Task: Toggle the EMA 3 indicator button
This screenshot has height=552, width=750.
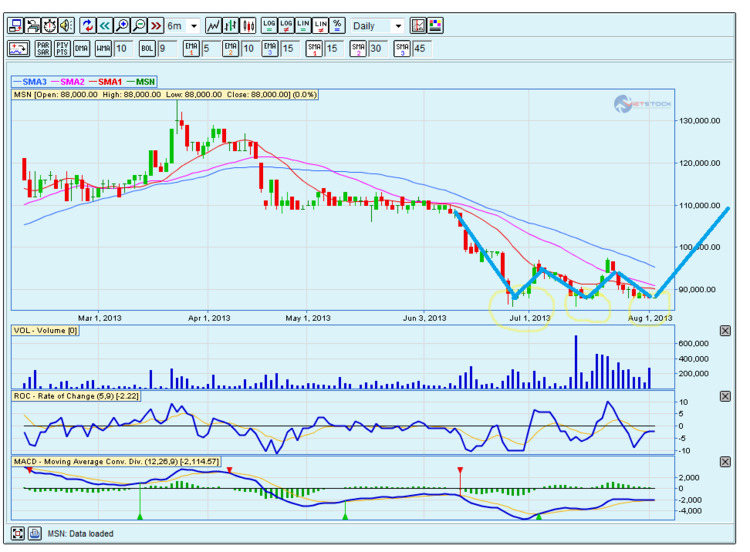Action: pyautogui.click(x=270, y=48)
